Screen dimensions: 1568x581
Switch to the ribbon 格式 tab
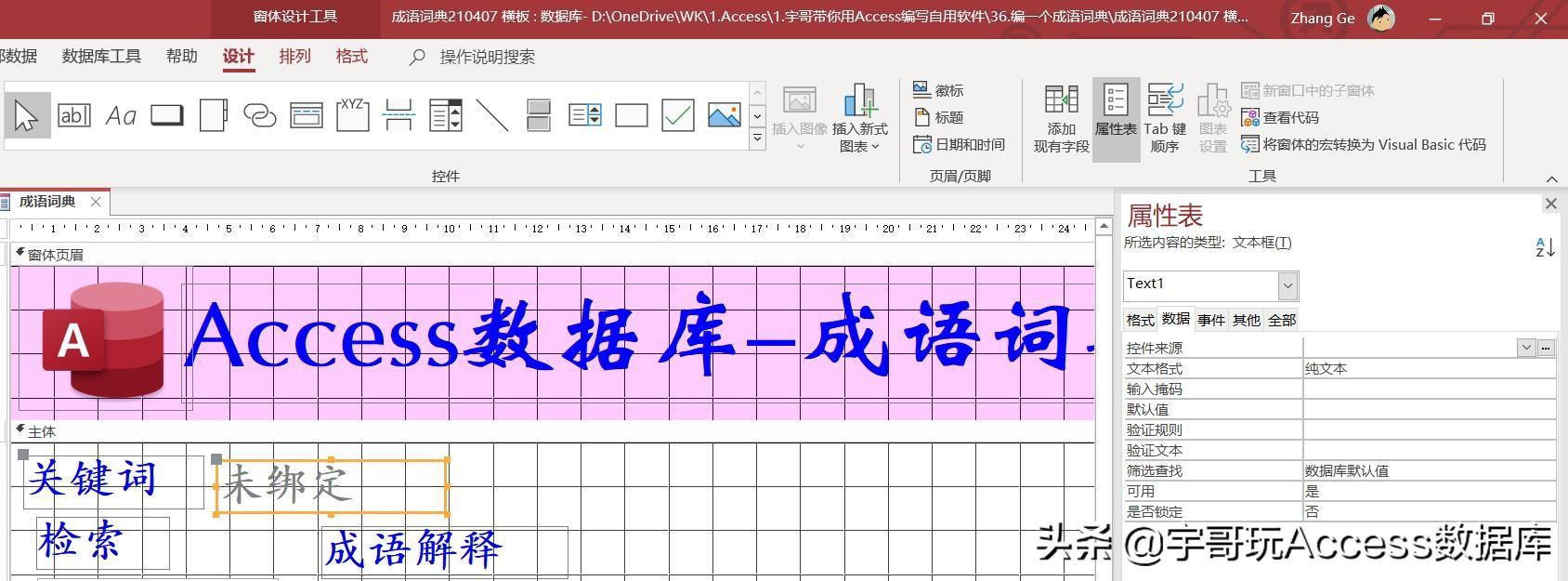tap(351, 57)
